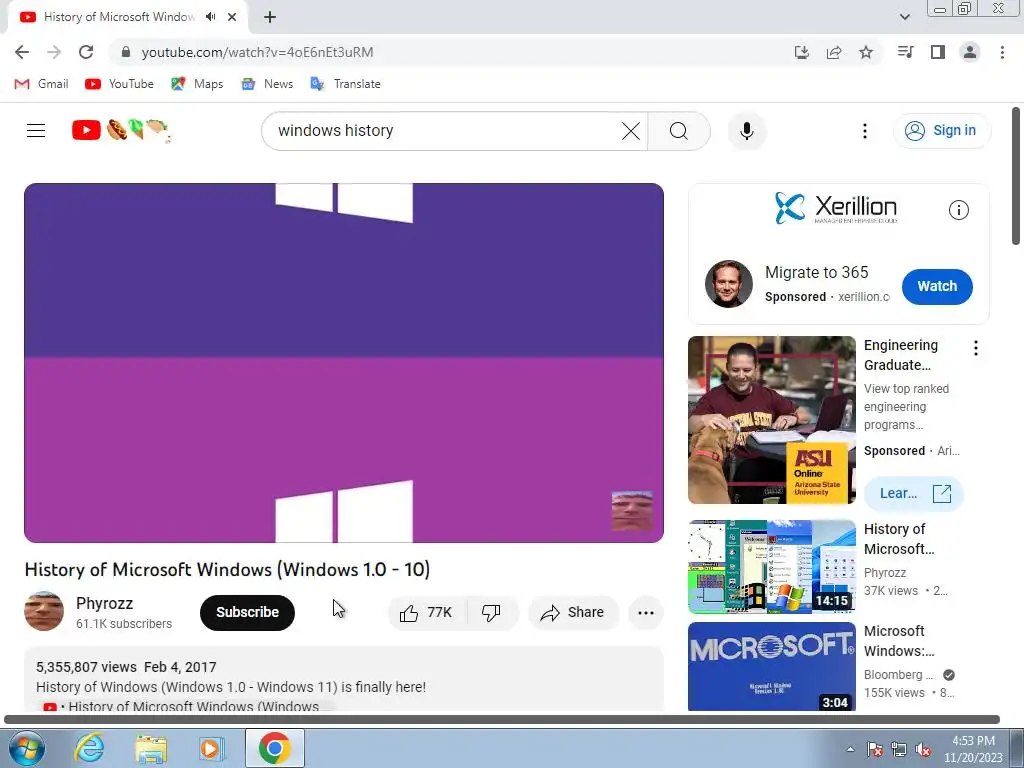Share the video
The width and height of the screenshot is (1024, 768).
tap(572, 613)
